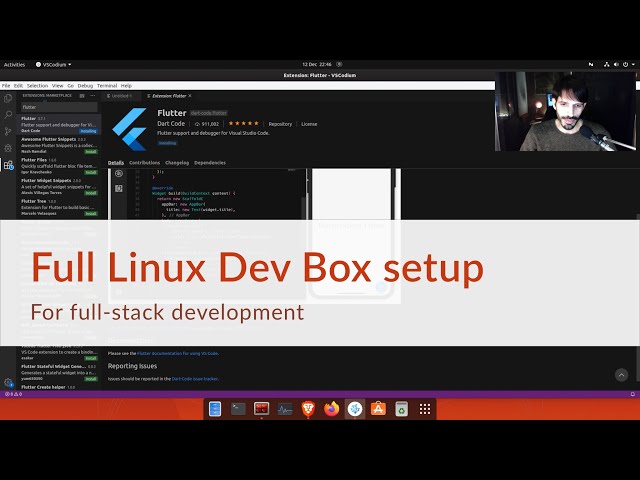Open the System Monitor icon in dock
The height and width of the screenshot is (480, 640).
tap(284, 409)
